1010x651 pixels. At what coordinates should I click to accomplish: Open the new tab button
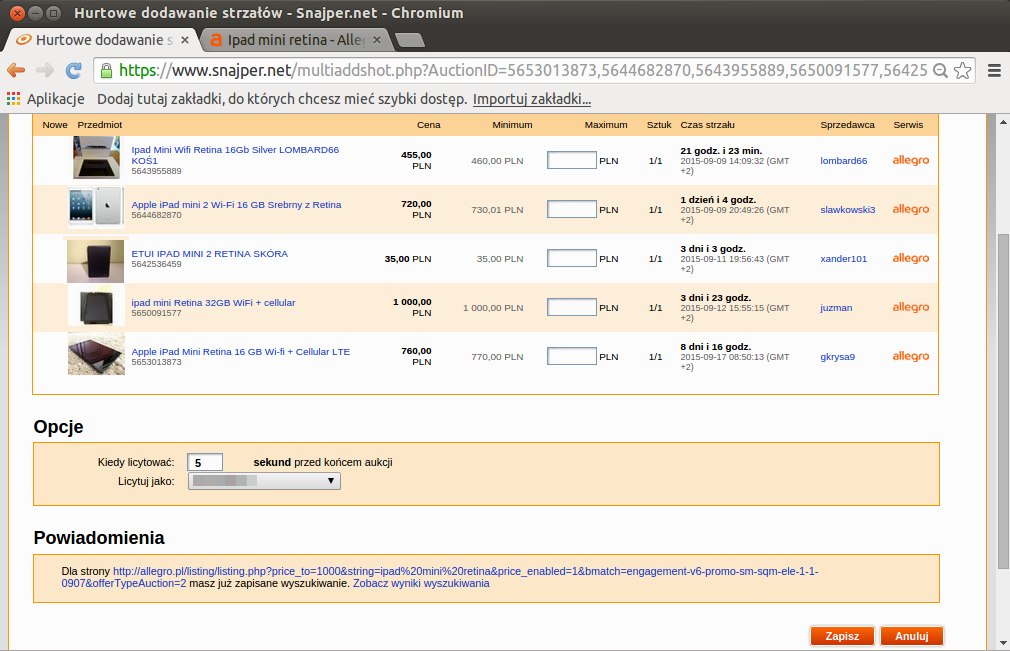[x=410, y=41]
